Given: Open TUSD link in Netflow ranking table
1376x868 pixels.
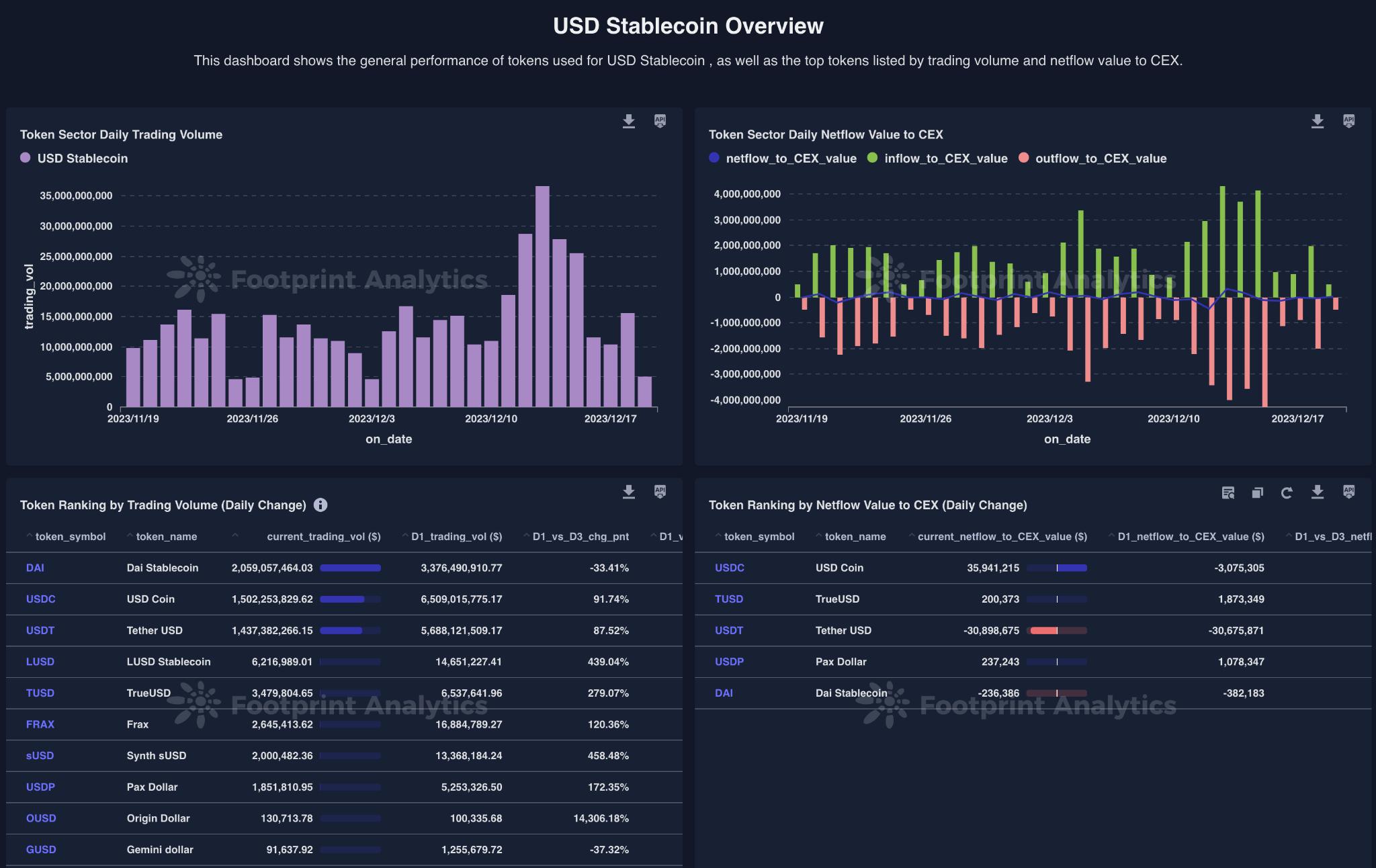Looking at the screenshot, I should pyautogui.click(x=728, y=599).
